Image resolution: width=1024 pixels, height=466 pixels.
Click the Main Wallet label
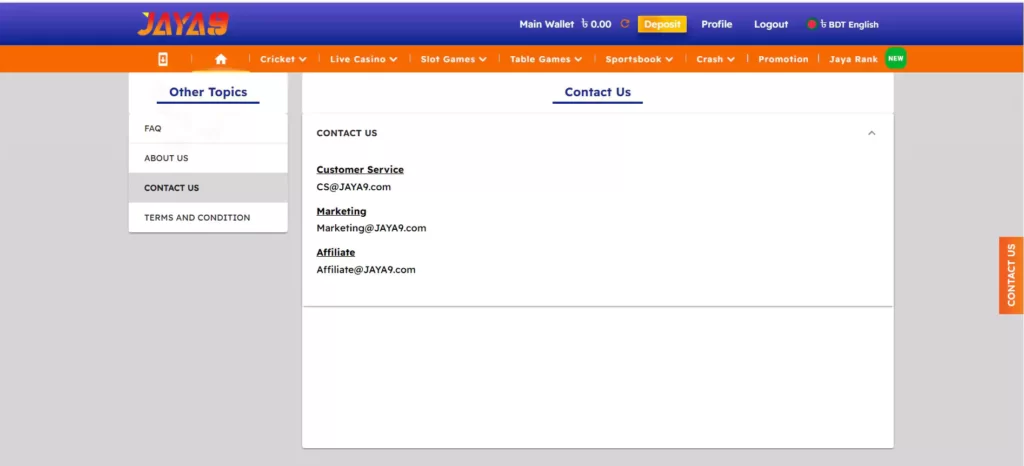click(547, 24)
